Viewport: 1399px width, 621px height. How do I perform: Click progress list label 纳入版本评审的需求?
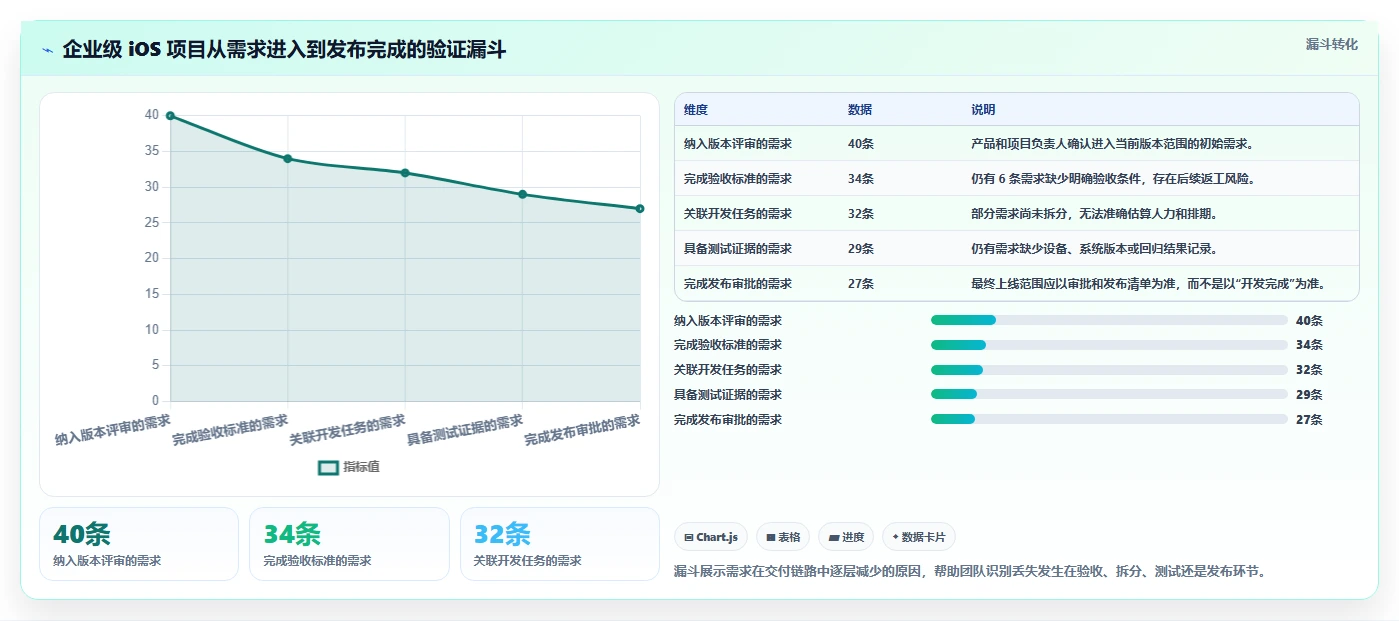point(728,320)
